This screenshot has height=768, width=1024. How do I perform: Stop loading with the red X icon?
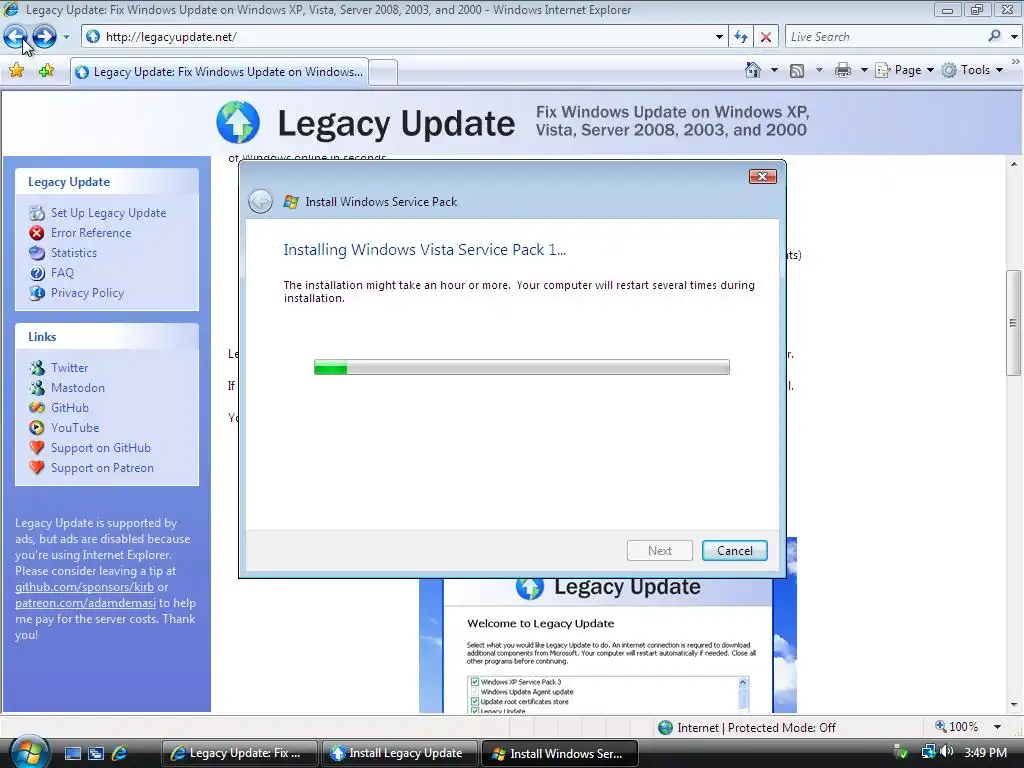click(765, 37)
